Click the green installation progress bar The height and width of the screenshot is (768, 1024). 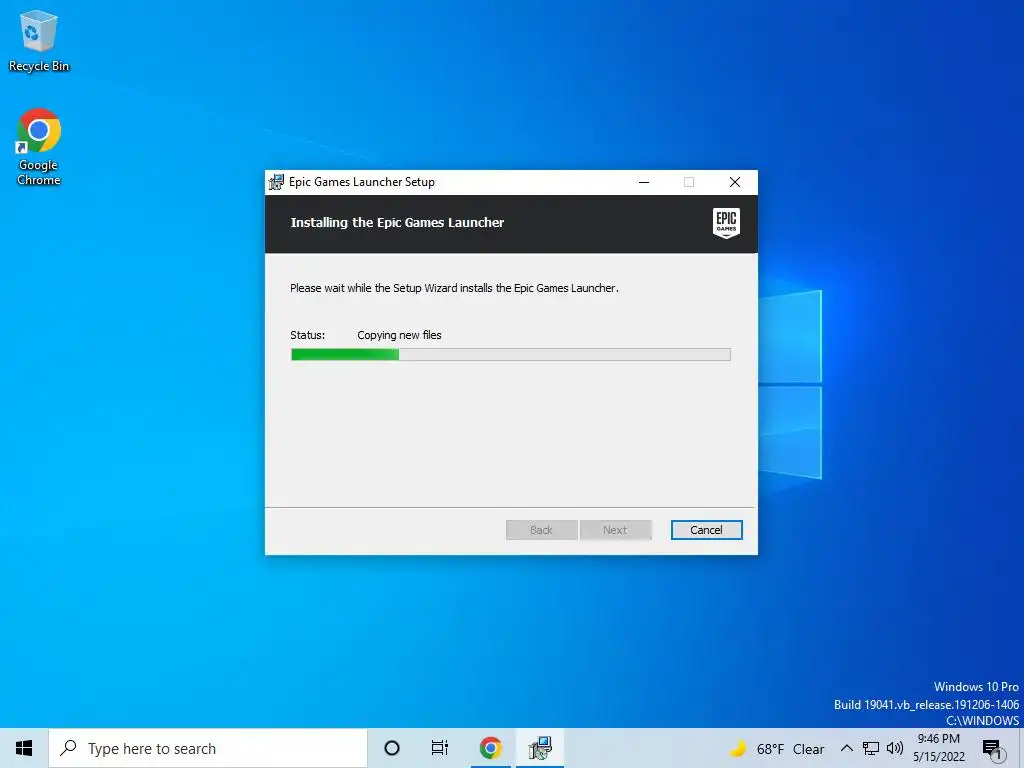pyautogui.click(x=511, y=355)
